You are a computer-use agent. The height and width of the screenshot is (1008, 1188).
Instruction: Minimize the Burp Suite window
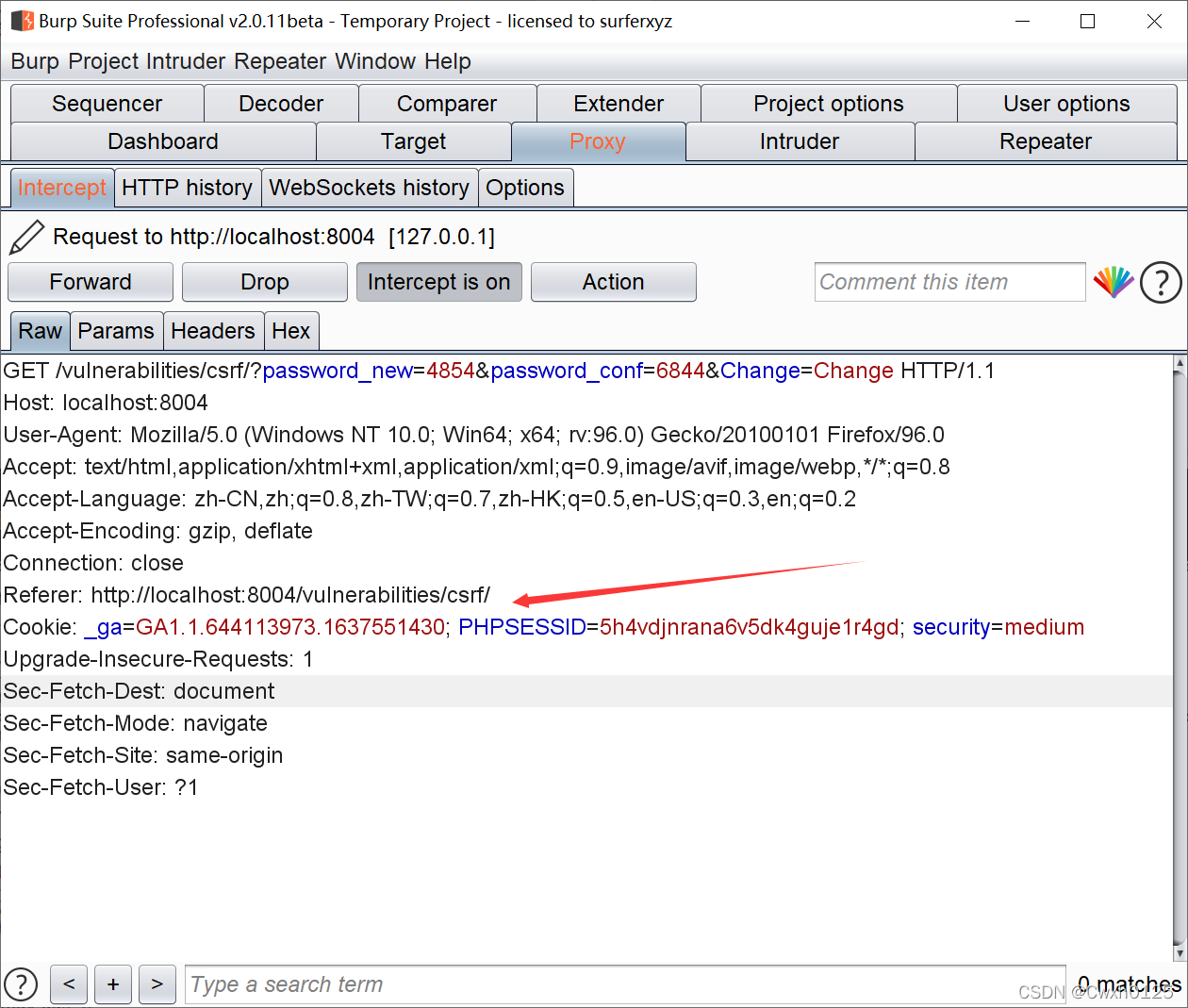tap(1022, 21)
